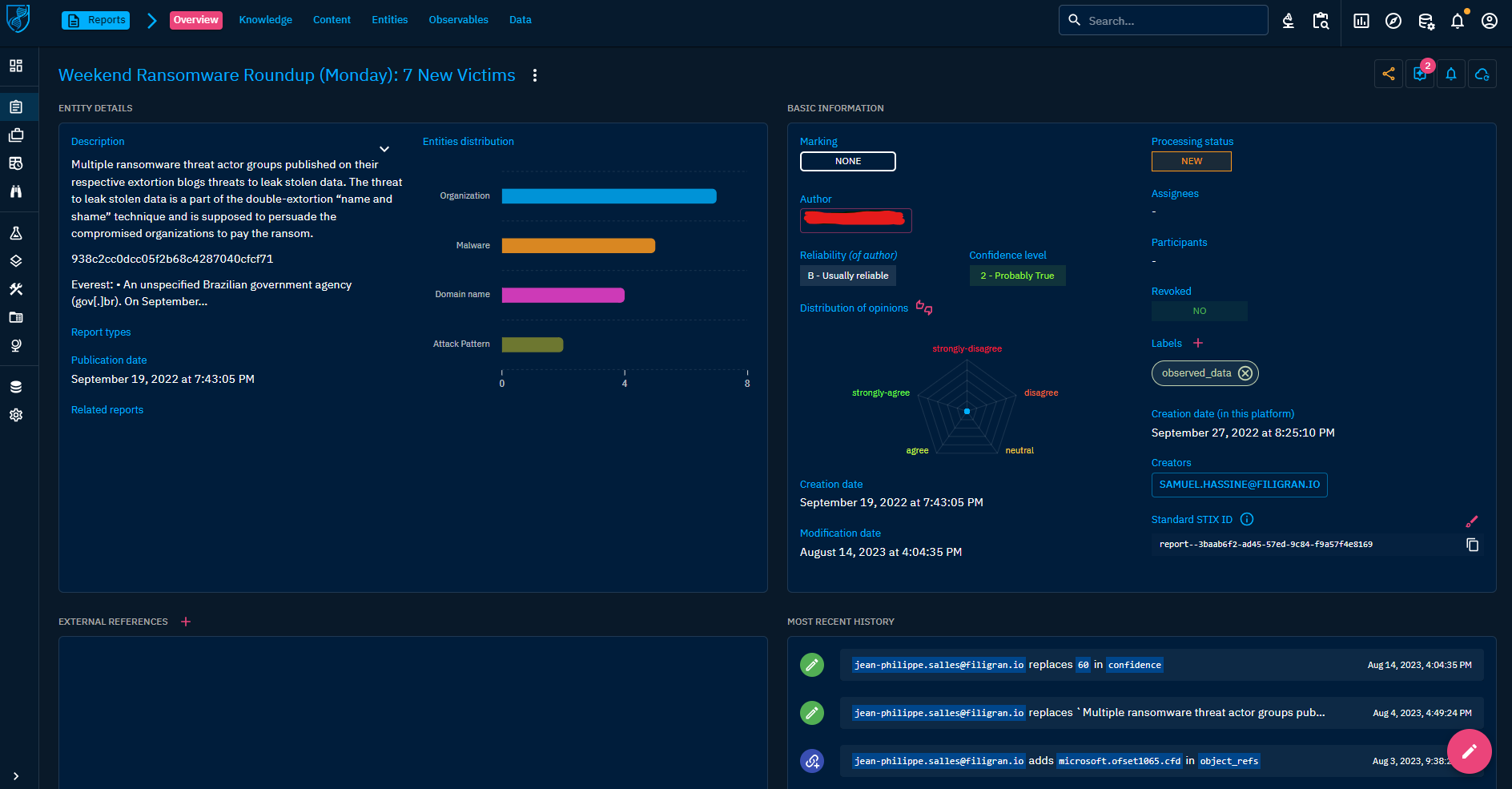Open the three-dot menu beside report title

535,75
